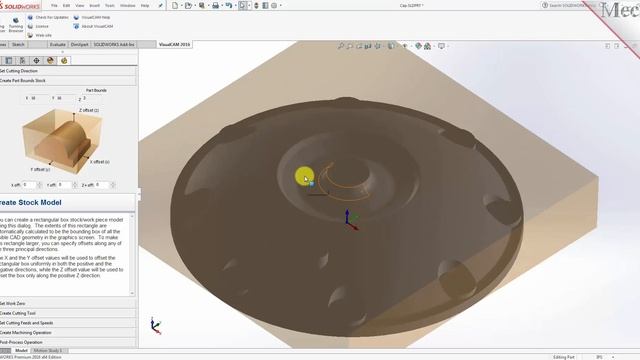Switch to the Motion Study 1 tab
This screenshot has height=360, width=640.
48,351
